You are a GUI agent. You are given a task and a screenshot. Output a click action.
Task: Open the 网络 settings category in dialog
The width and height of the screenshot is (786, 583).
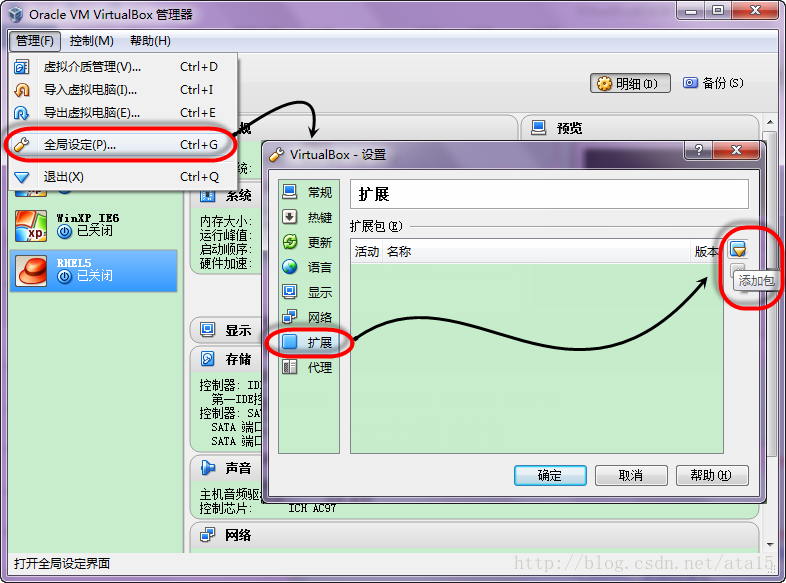309,317
